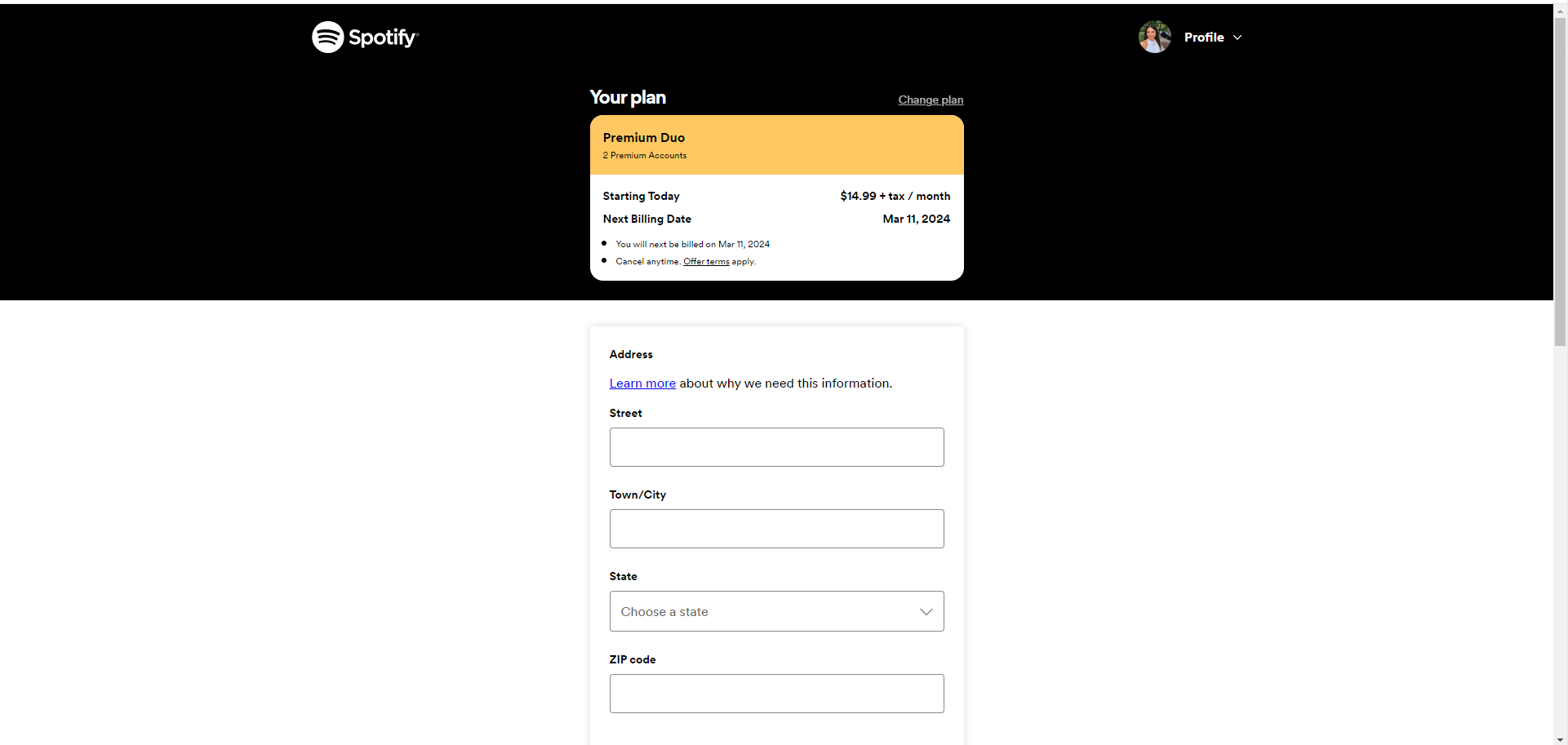Screen dimensions: 1568x745
Task: Click the State dropdown arrow
Action: pyautogui.click(x=926, y=611)
